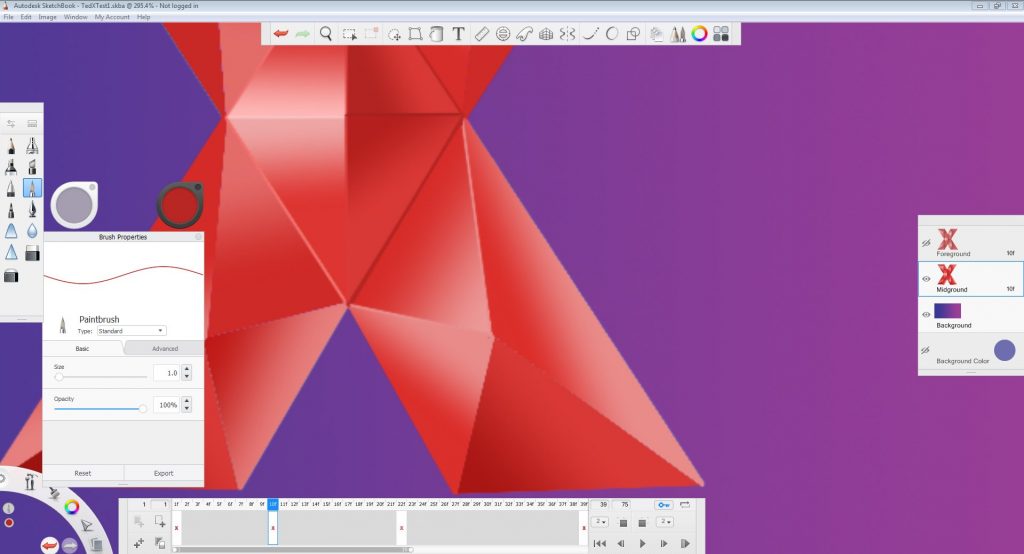The image size is (1024, 554).
Task: Select the Zoom magnifier tool
Action: coord(326,34)
